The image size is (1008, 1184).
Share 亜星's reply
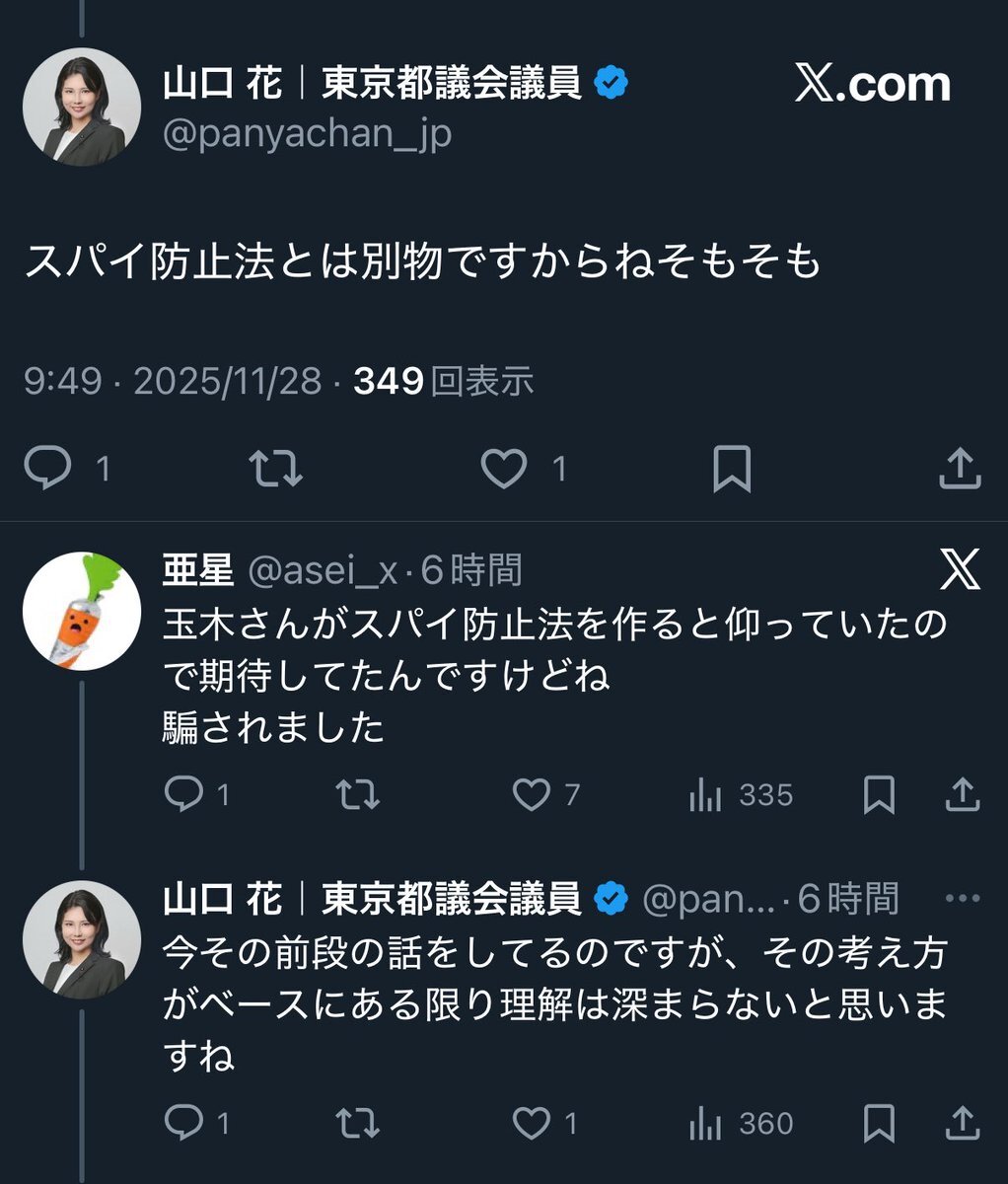962,795
